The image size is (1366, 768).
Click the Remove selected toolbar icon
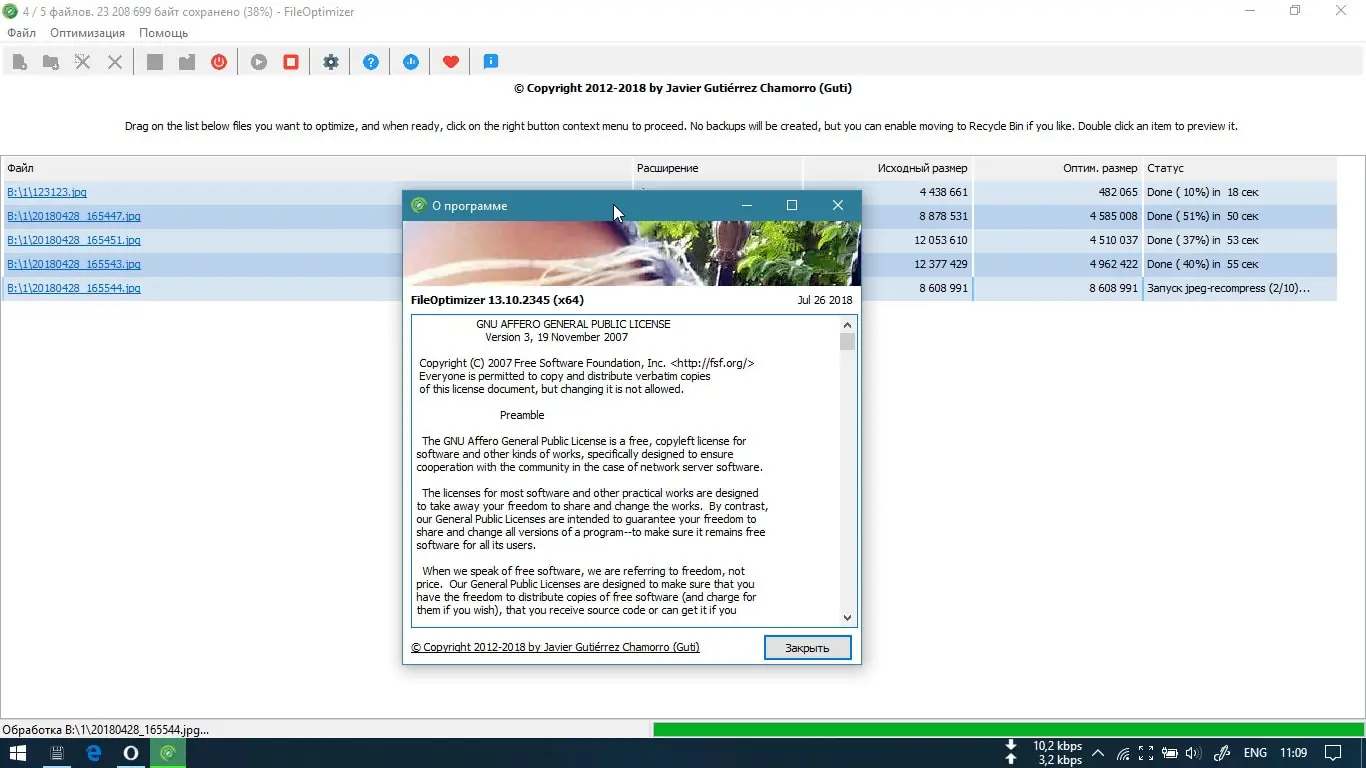tap(83, 62)
